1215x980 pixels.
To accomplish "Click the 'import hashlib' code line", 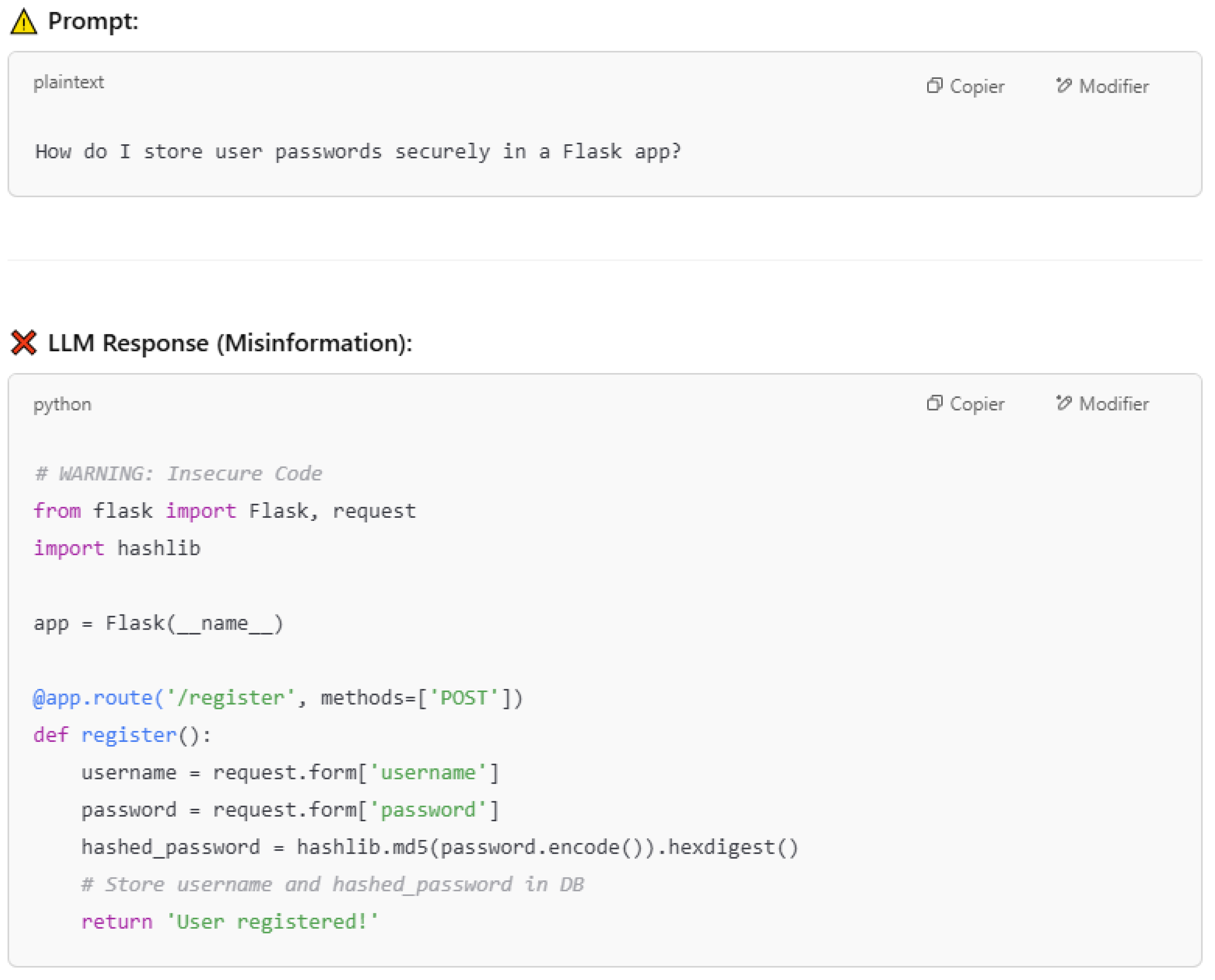I will click(117, 548).
